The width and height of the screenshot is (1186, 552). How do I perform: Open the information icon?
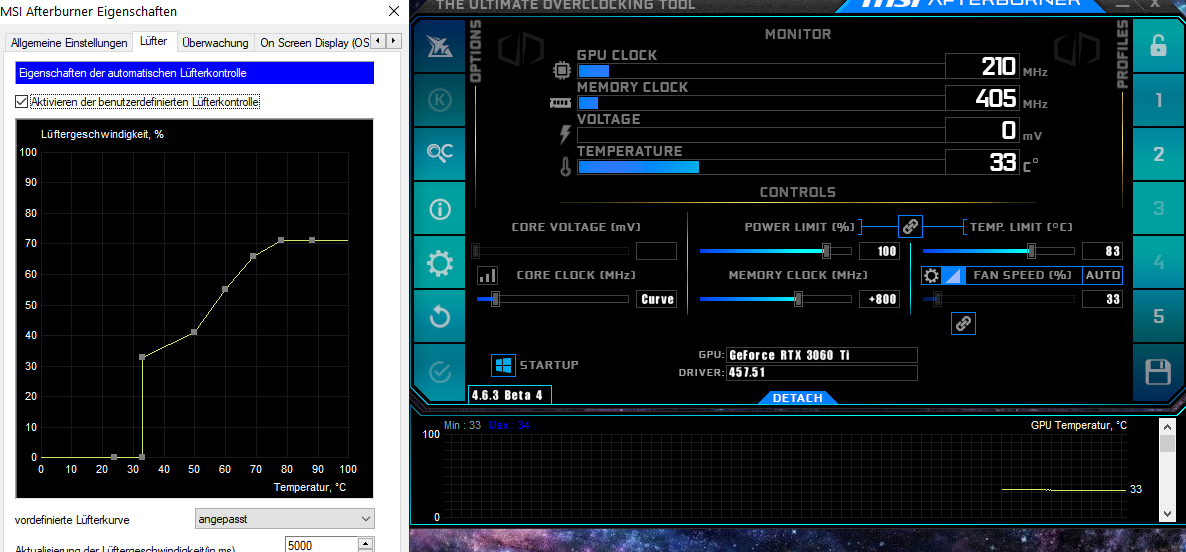pyautogui.click(x=440, y=209)
